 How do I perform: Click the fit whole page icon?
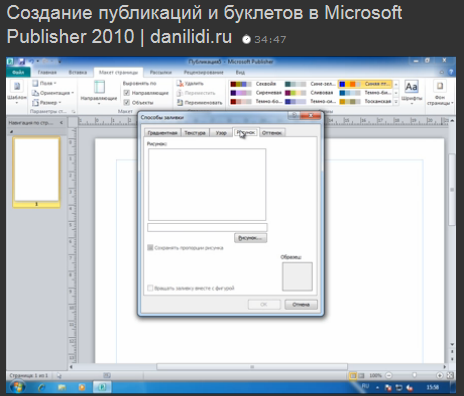(x=450, y=376)
